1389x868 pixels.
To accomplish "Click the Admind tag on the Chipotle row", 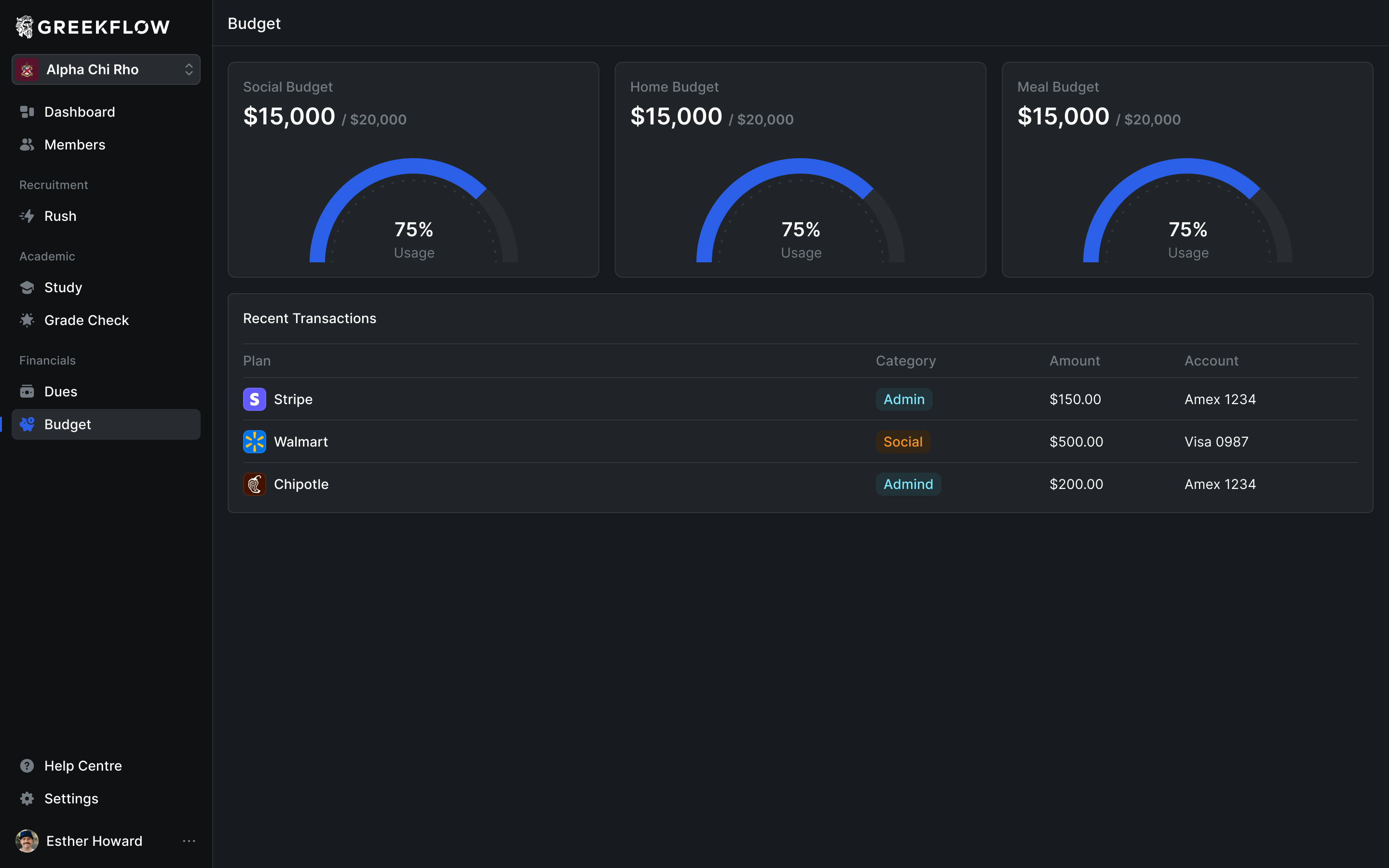I will point(908,484).
